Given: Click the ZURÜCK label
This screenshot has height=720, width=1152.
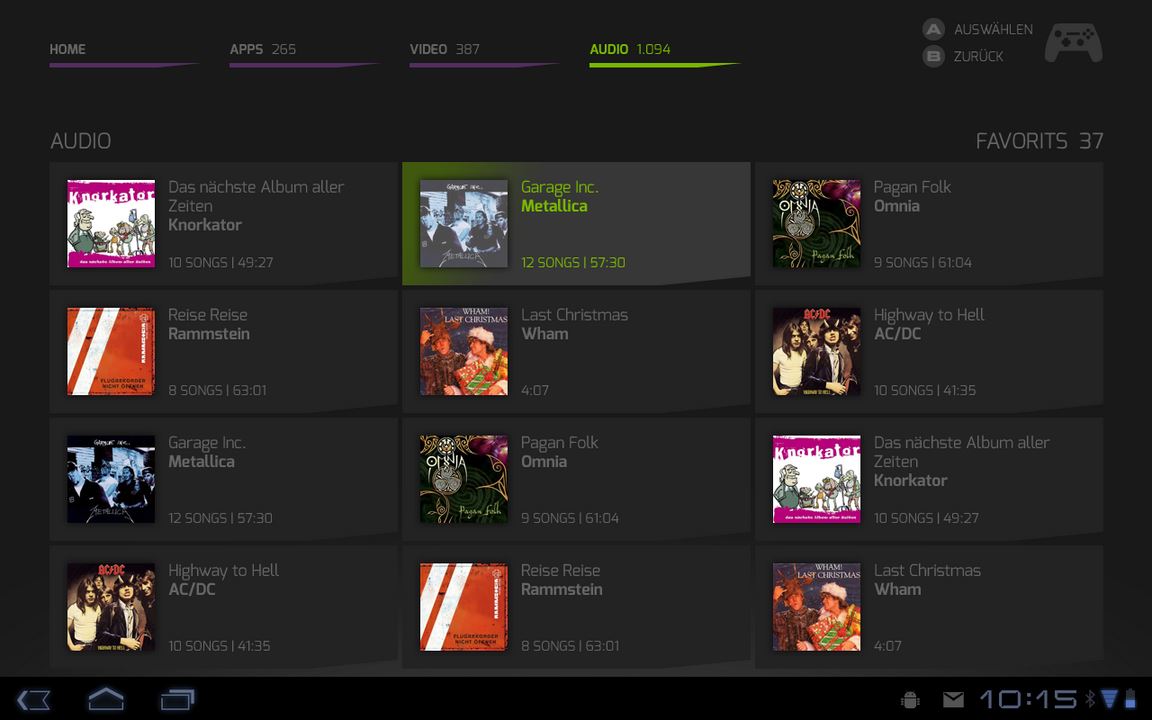Looking at the screenshot, I should [x=978, y=57].
